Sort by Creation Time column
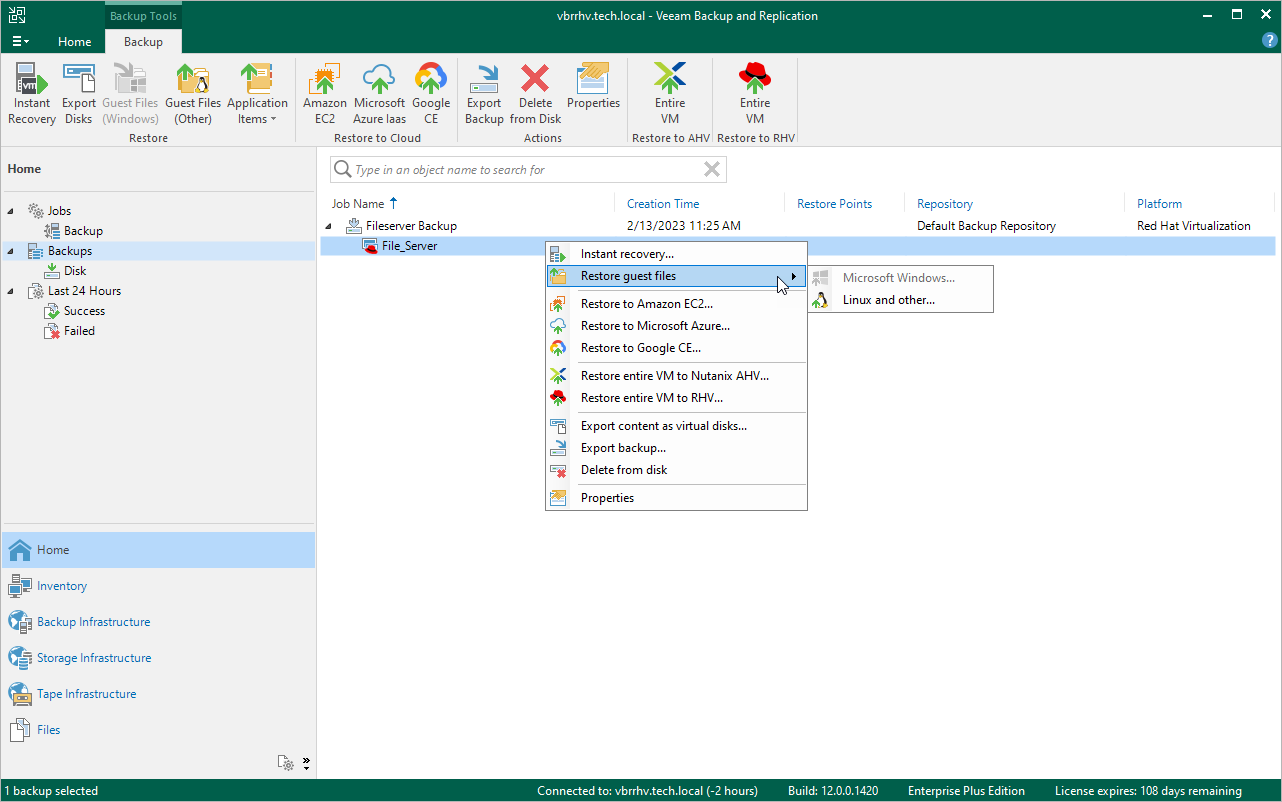 click(x=663, y=204)
